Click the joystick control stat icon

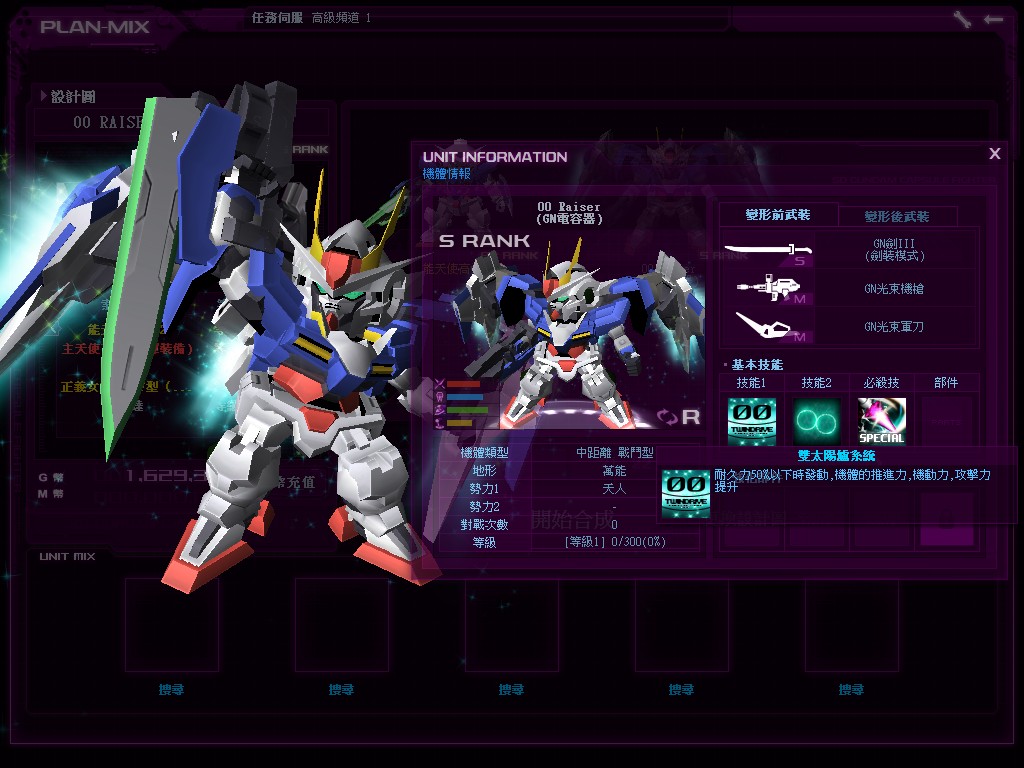click(440, 423)
